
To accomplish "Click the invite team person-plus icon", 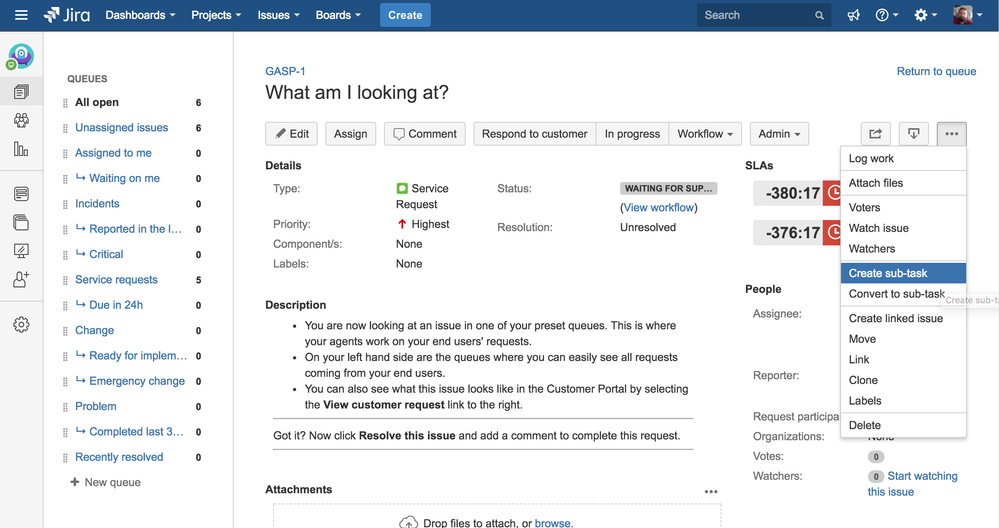I will [21, 280].
